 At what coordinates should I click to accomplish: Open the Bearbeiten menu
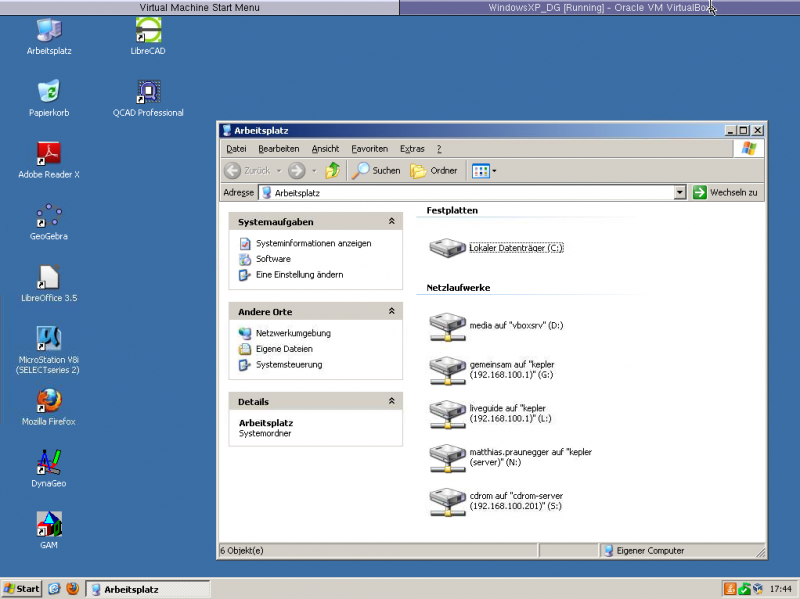(x=279, y=148)
